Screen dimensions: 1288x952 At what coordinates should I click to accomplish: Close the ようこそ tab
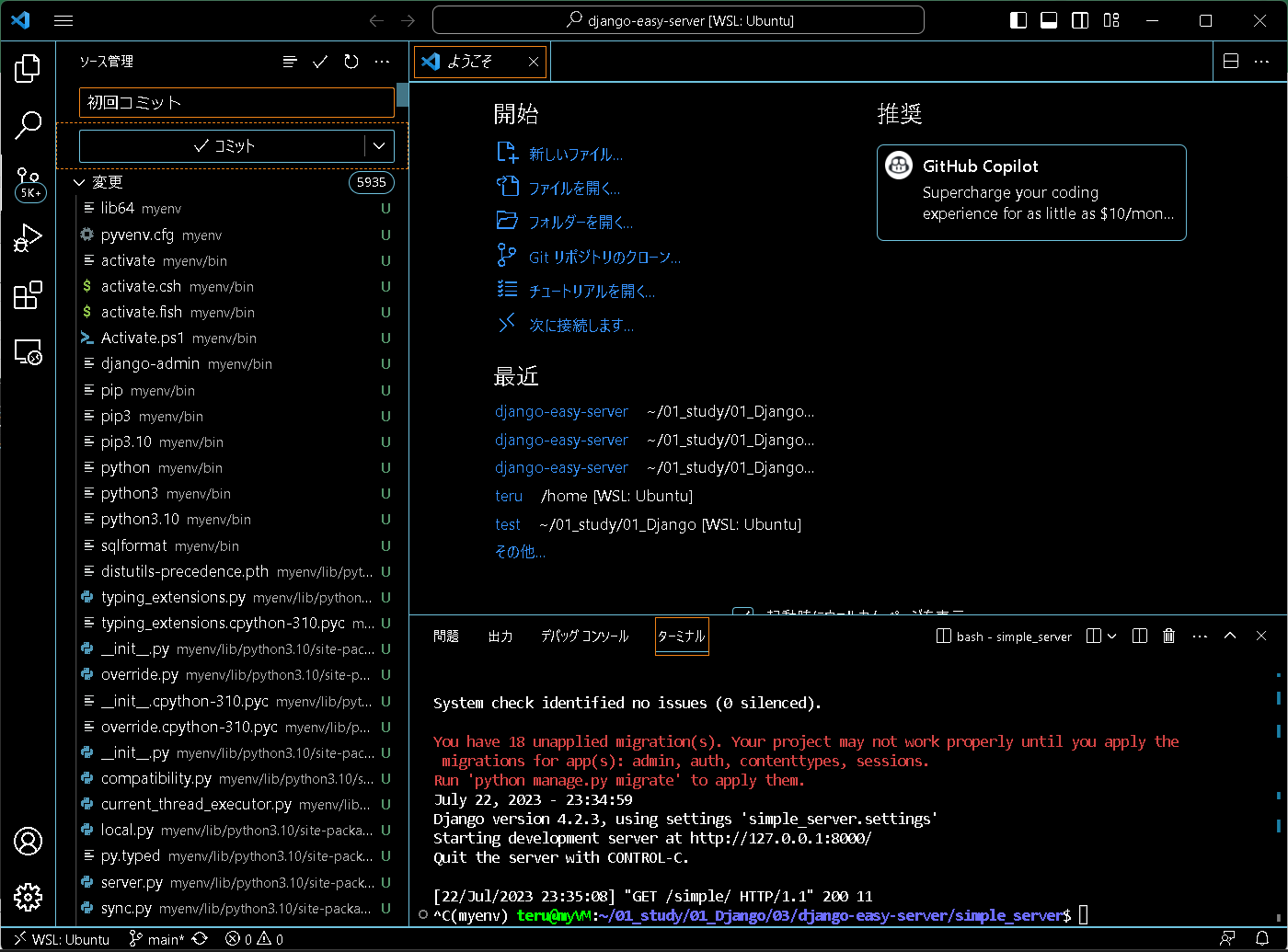(534, 62)
